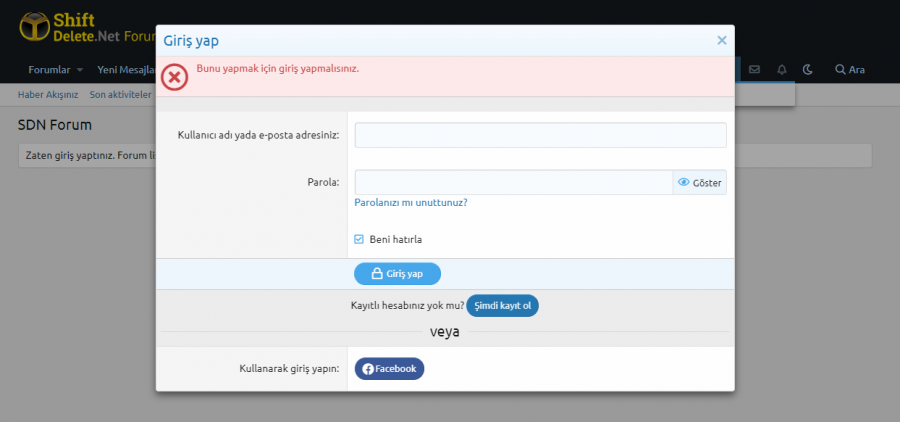Open the Forumlar menu
Image resolution: width=900 pixels, height=422 pixels.
tap(49, 70)
